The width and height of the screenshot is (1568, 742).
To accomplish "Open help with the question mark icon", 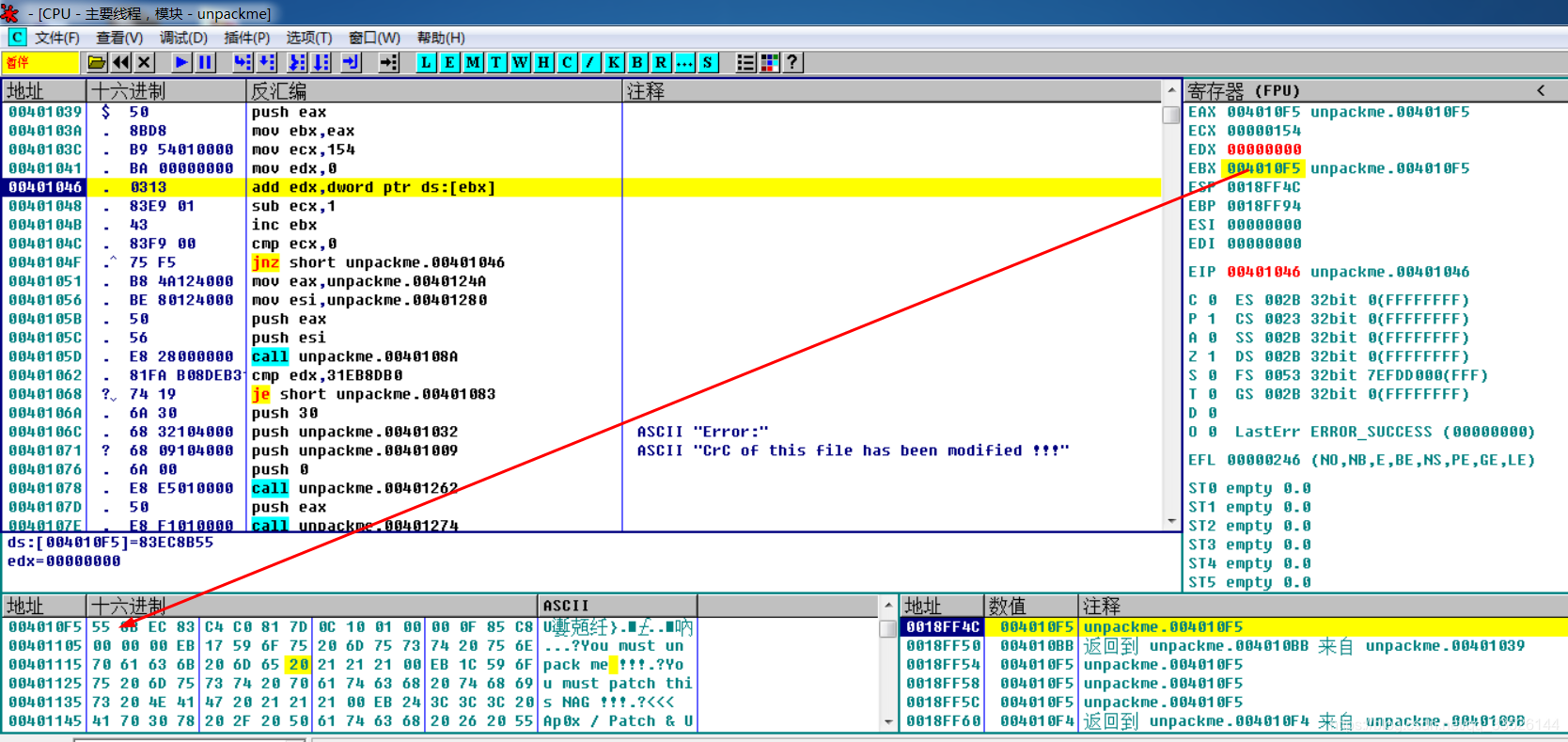I will pyautogui.click(x=793, y=63).
